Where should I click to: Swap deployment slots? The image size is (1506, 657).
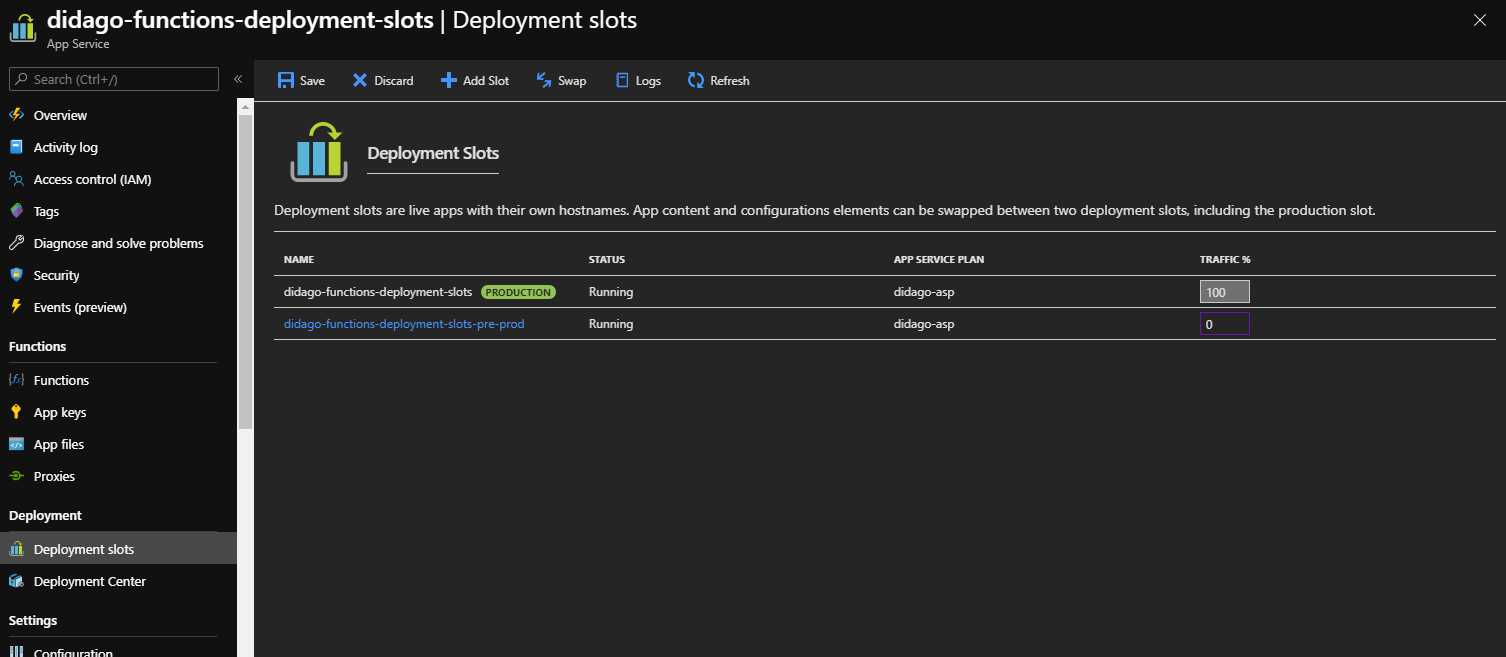[561, 80]
